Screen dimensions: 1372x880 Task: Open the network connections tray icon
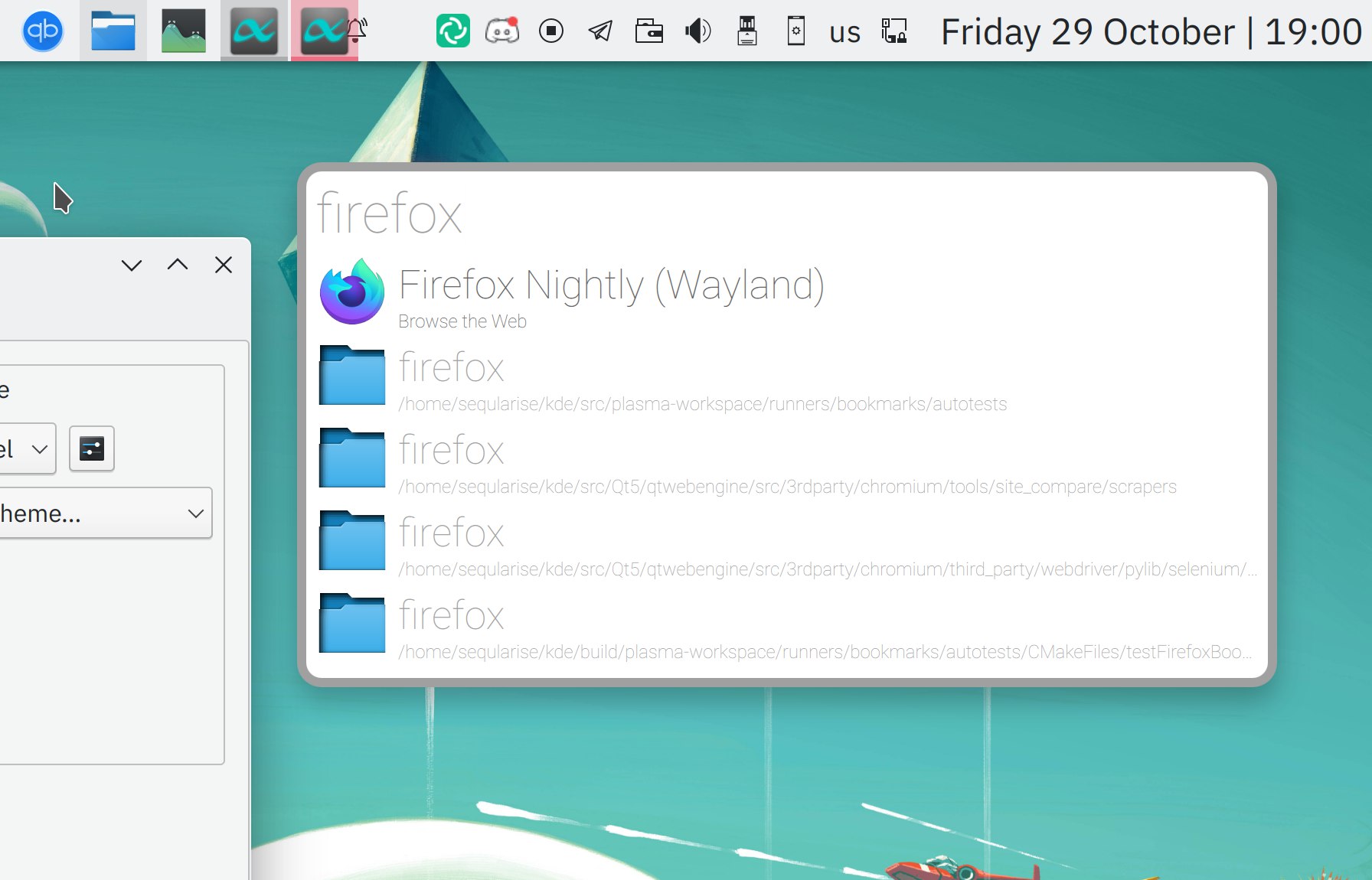click(894, 31)
